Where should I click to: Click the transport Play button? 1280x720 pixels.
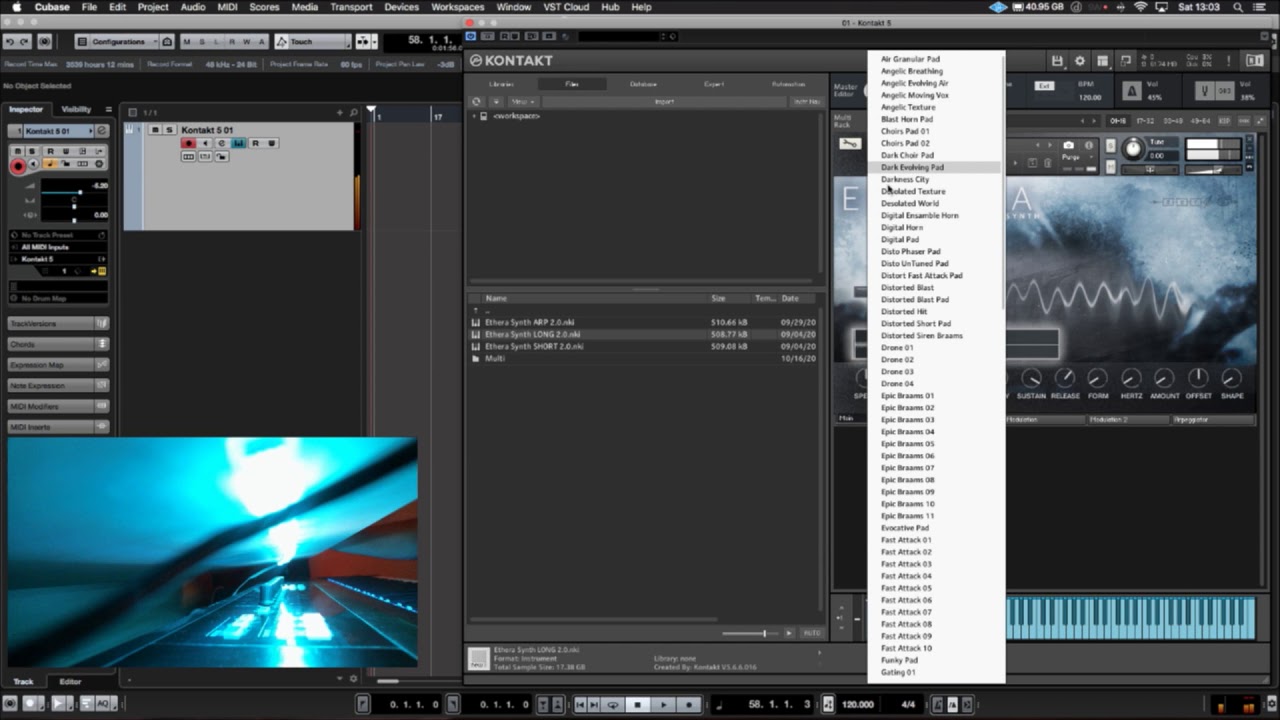663,705
